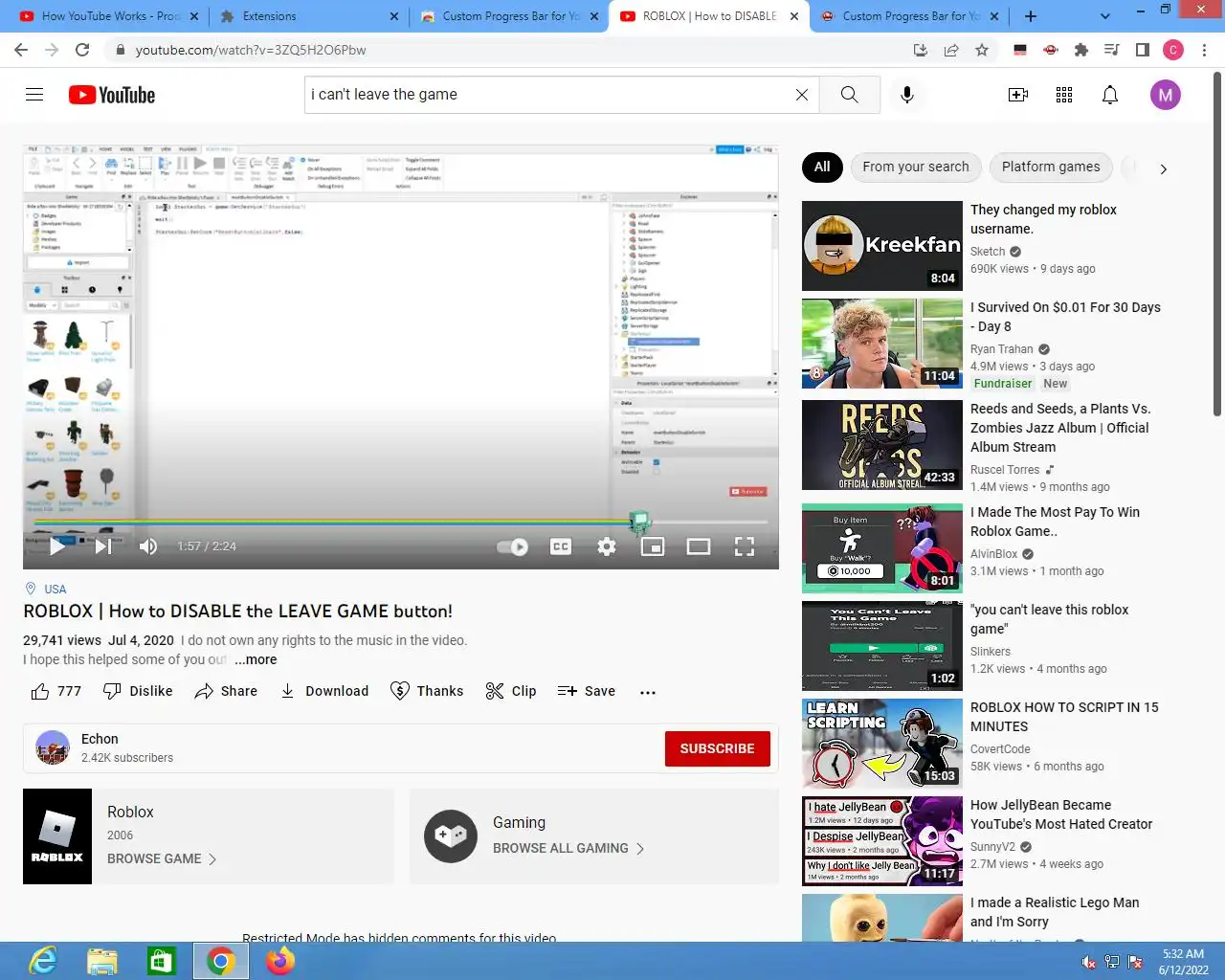Open Reeds and Seeds album thumbnail
Screen dimensions: 1225x980
[x=882, y=445]
